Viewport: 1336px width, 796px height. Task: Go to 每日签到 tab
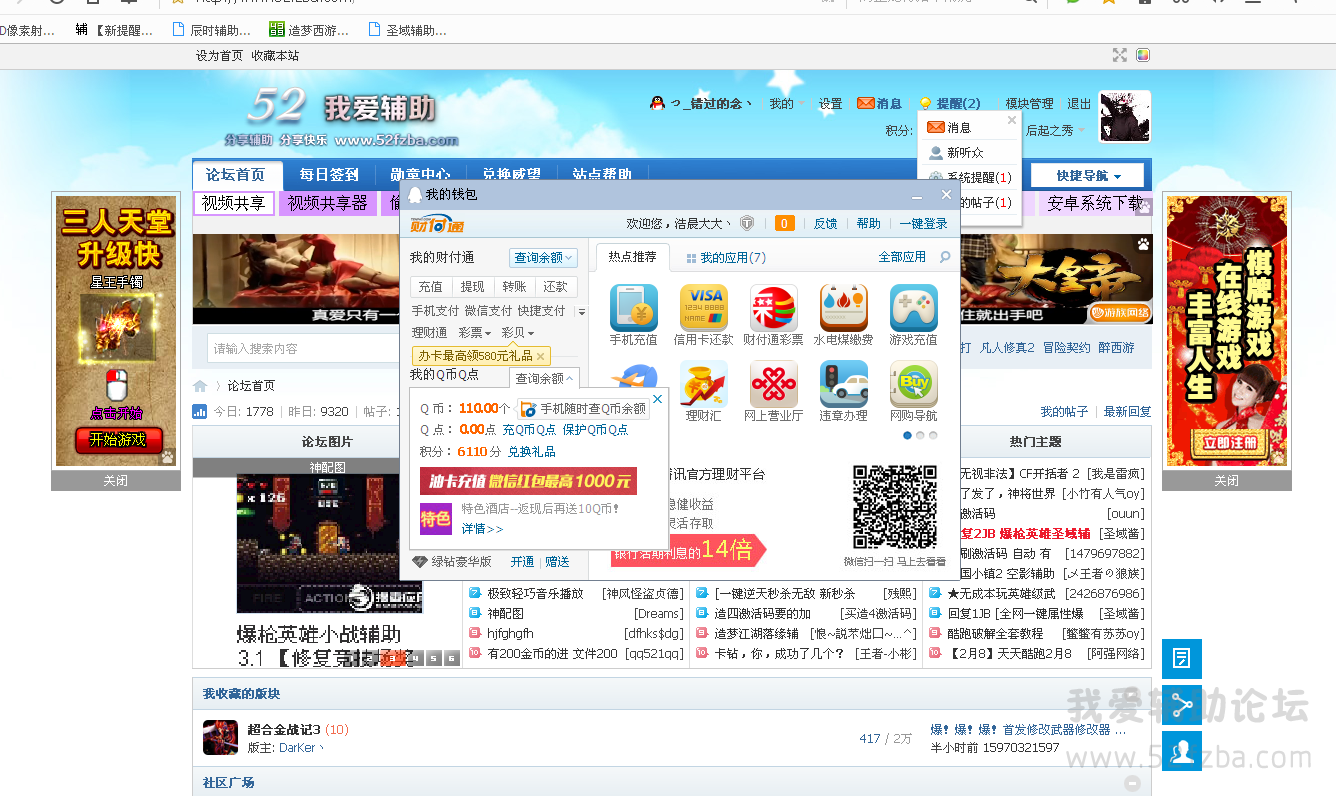(x=329, y=174)
